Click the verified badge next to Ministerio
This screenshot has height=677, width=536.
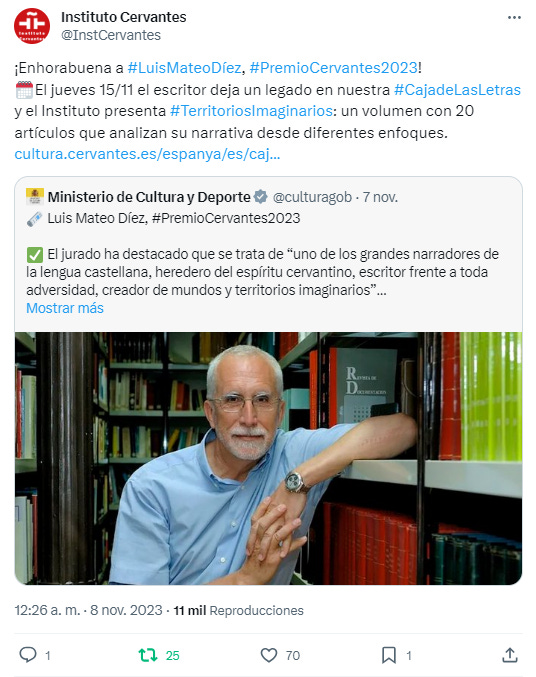pyautogui.click(x=260, y=197)
